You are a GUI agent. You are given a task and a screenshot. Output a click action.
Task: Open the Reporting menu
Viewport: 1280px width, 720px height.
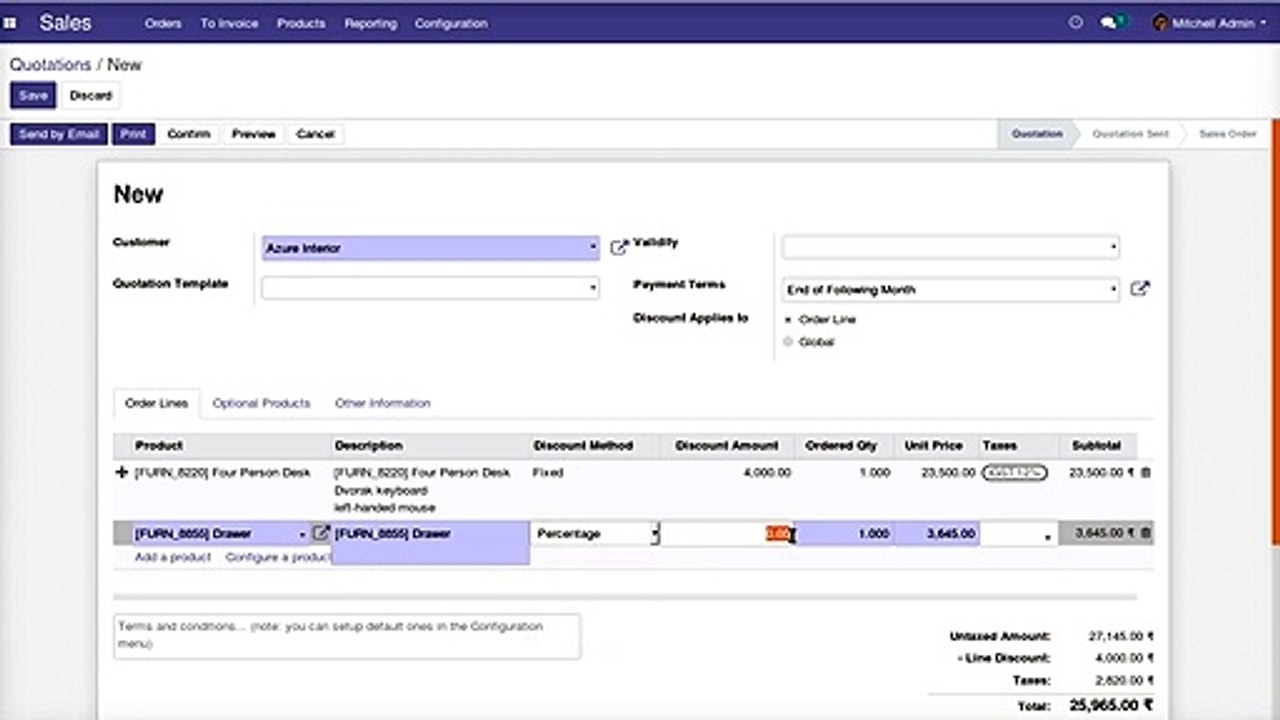370,23
